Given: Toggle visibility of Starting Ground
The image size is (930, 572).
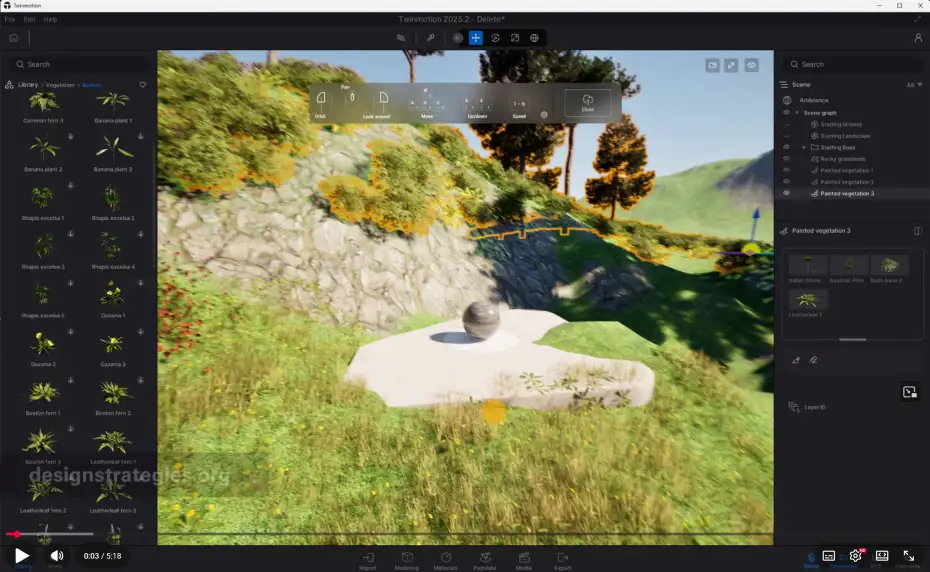Looking at the screenshot, I should (786, 125).
